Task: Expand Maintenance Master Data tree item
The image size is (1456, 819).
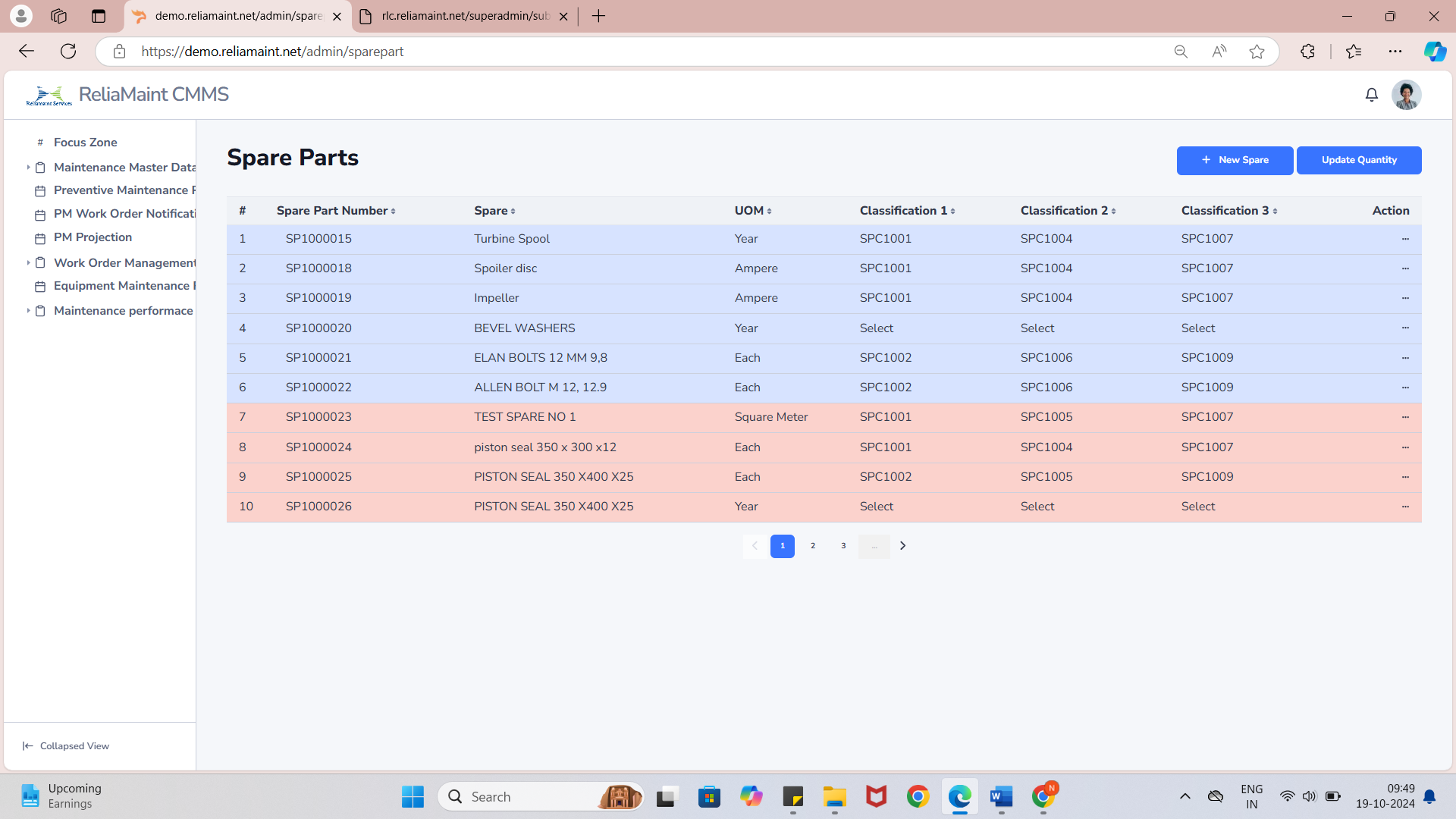Action: coord(28,168)
